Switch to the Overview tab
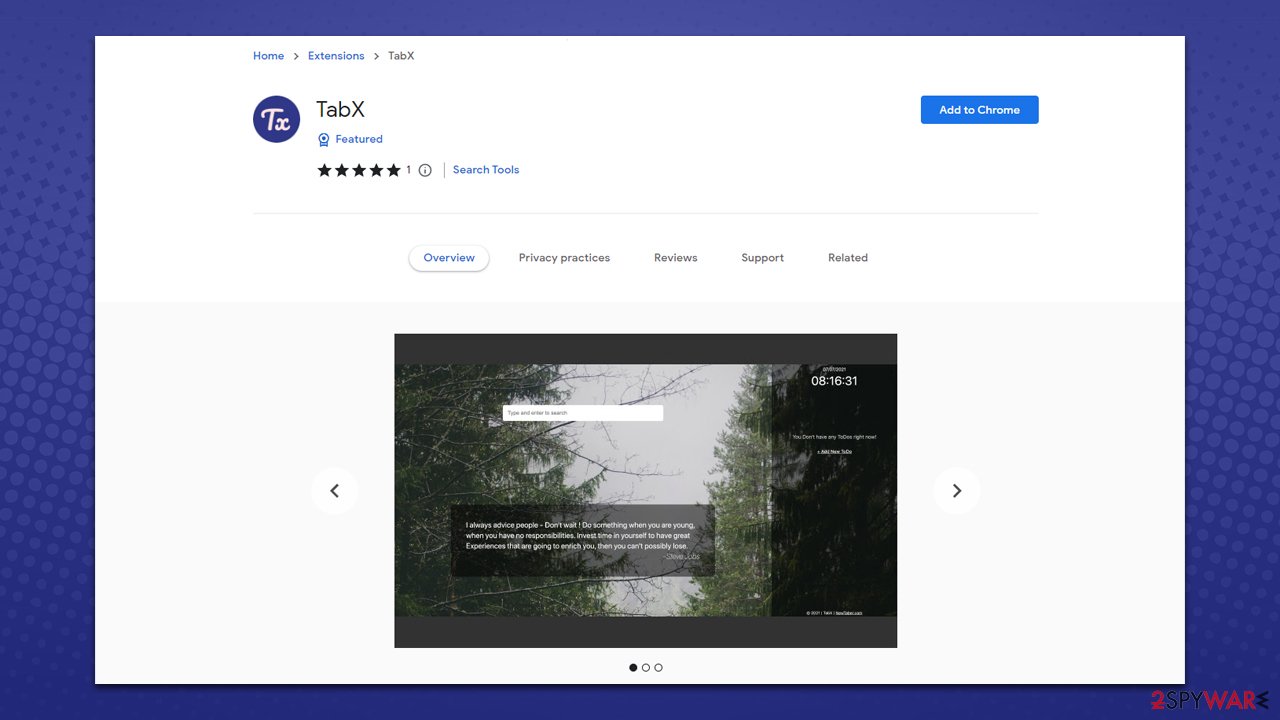This screenshot has width=1280, height=720. 449,258
